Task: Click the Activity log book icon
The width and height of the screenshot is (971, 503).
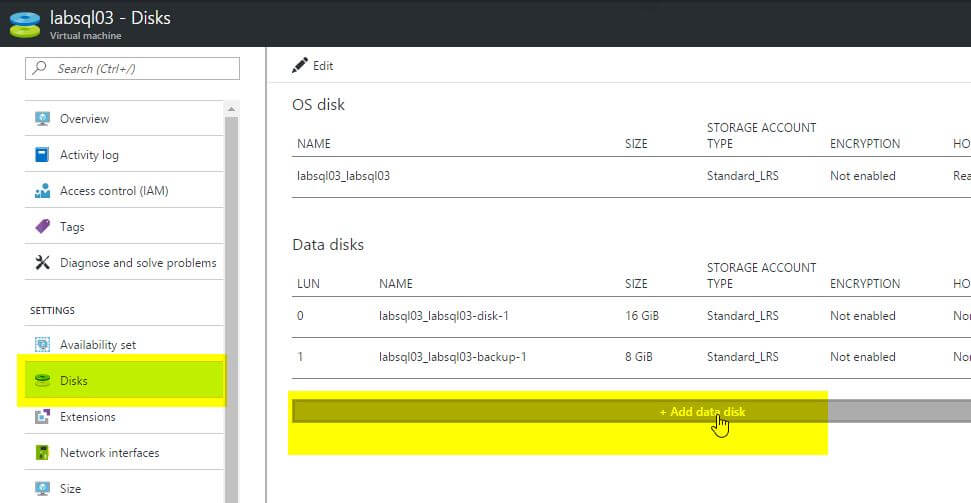Action: (x=42, y=154)
